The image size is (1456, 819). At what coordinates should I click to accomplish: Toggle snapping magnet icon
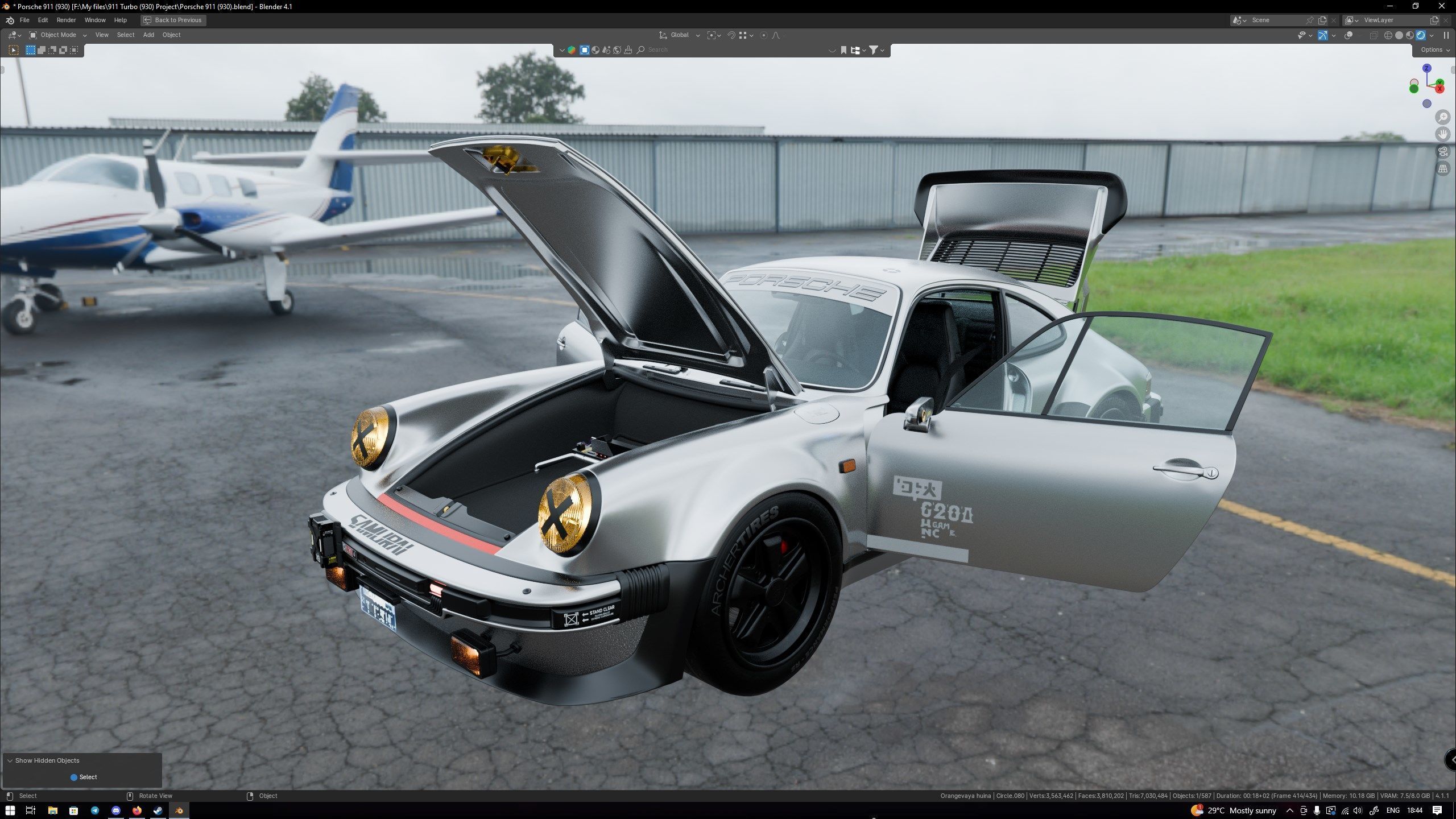(731, 35)
